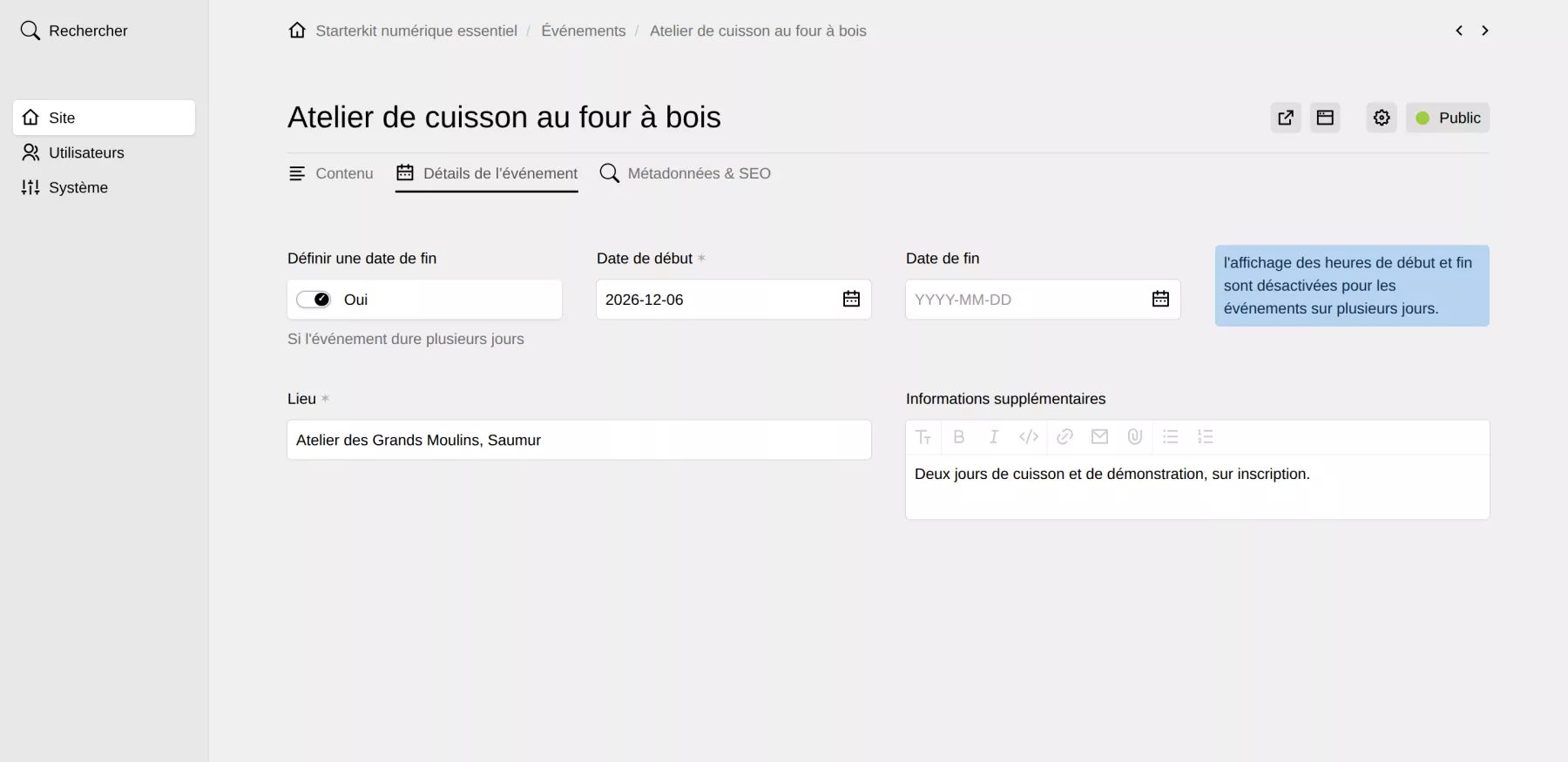The height and width of the screenshot is (762, 1568).
Task: Open the page preview icon
Action: tap(1325, 118)
